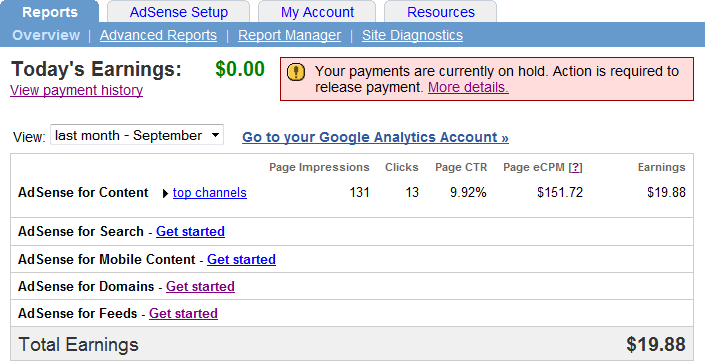This screenshot has width=705, height=361.
Task: Click the Today's Earnings heading
Action: (96, 69)
